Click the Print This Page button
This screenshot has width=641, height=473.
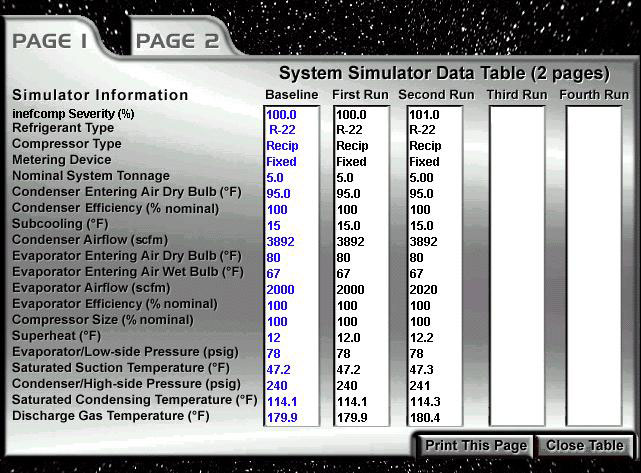pyautogui.click(x=476, y=445)
